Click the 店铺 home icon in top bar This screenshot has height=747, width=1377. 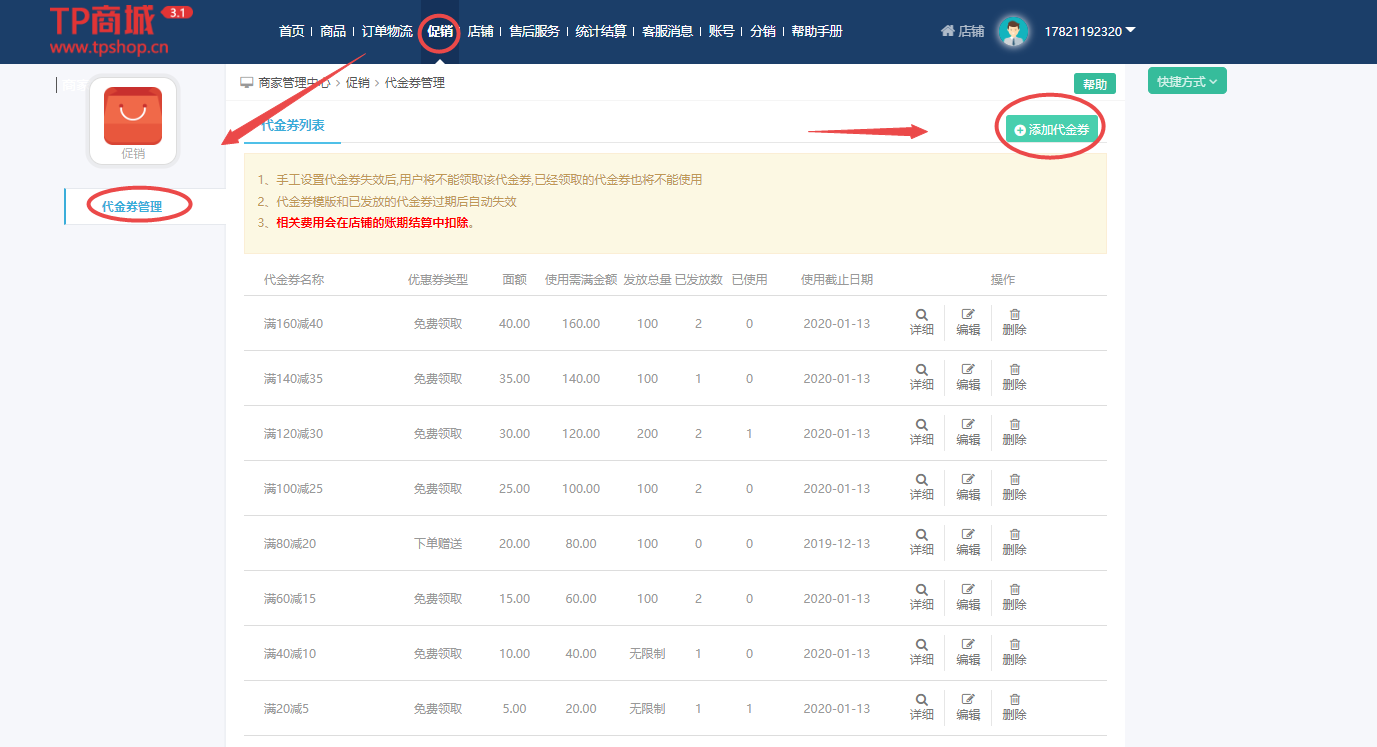tap(947, 31)
